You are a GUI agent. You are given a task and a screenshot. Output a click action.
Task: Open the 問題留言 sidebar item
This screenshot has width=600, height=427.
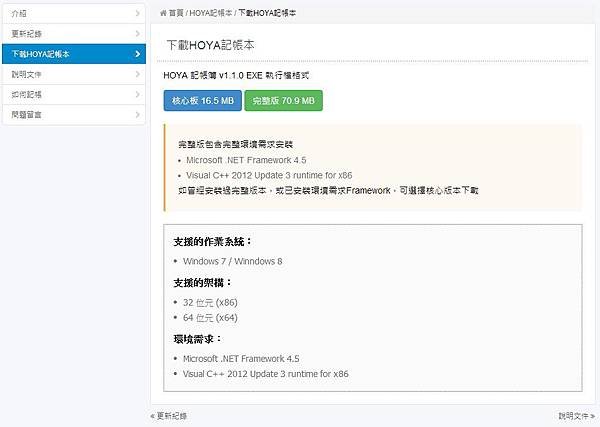74,114
